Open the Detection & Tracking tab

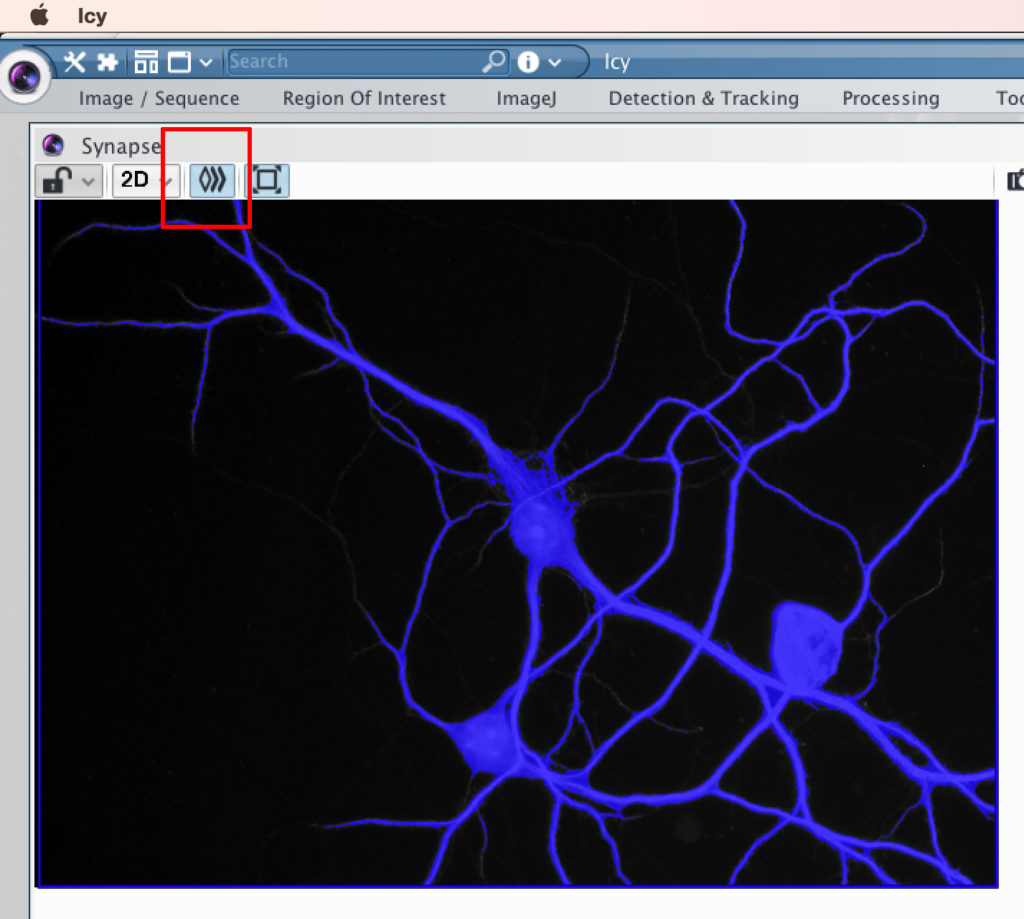703,98
